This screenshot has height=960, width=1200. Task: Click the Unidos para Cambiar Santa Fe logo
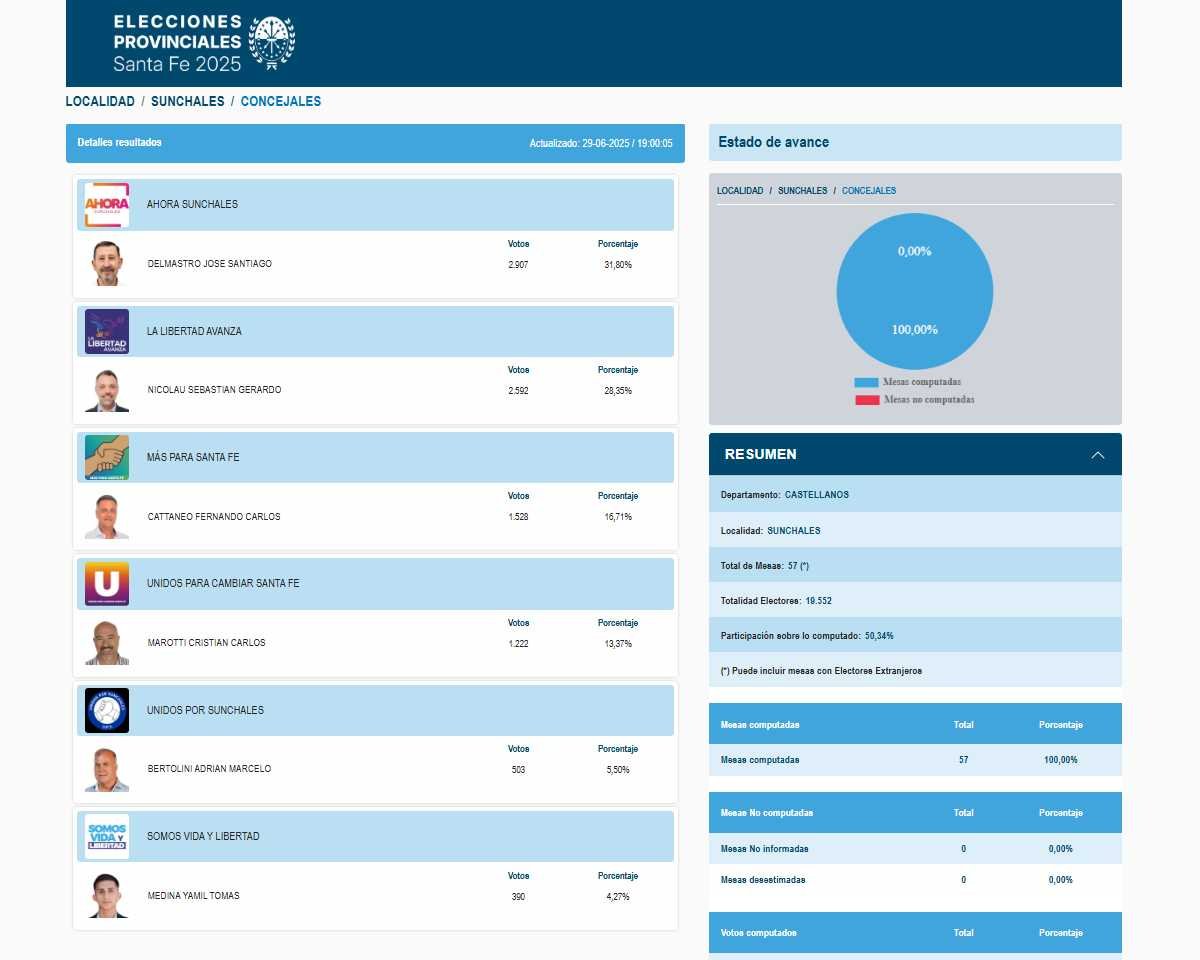pyautogui.click(x=107, y=583)
